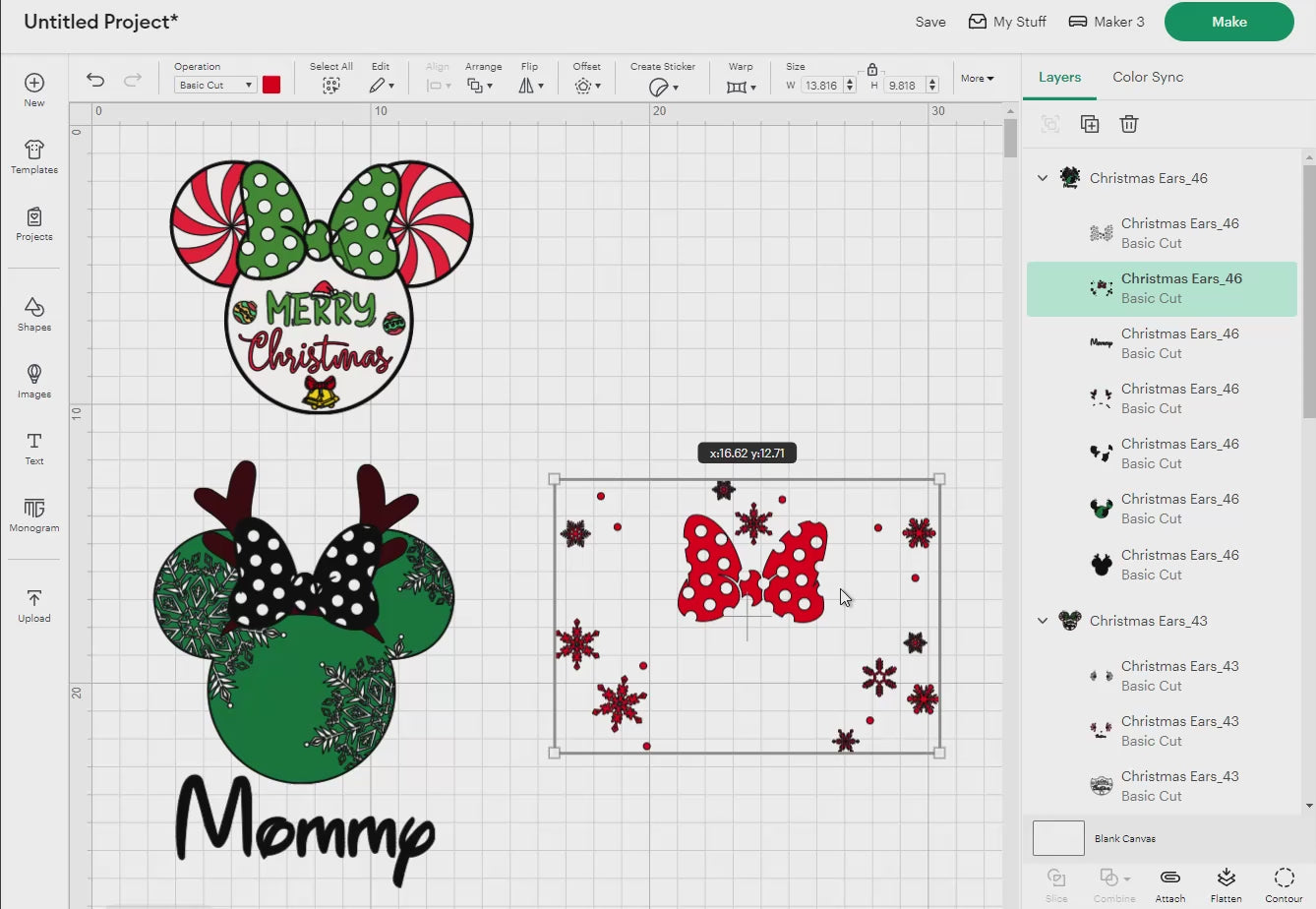The image size is (1316, 909).
Task: Select the first Christmas Ears_43 layer
Action: pyautogui.click(x=1162, y=676)
